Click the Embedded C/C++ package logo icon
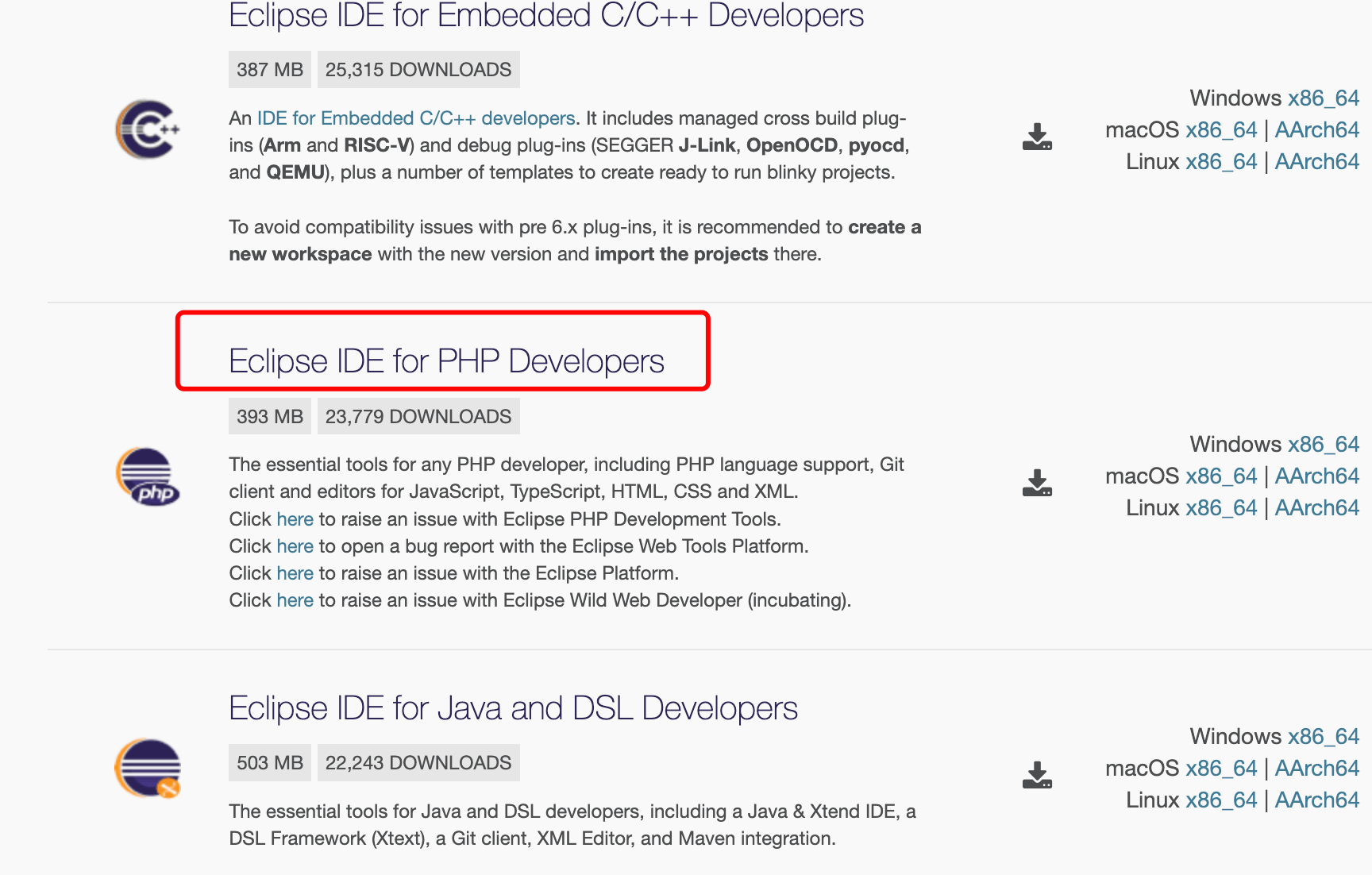The width and height of the screenshot is (1372, 875). coord(148,129)
